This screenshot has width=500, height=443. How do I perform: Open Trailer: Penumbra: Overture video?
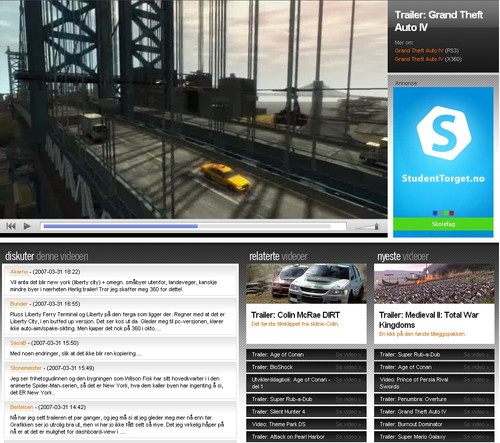(434, 399)
